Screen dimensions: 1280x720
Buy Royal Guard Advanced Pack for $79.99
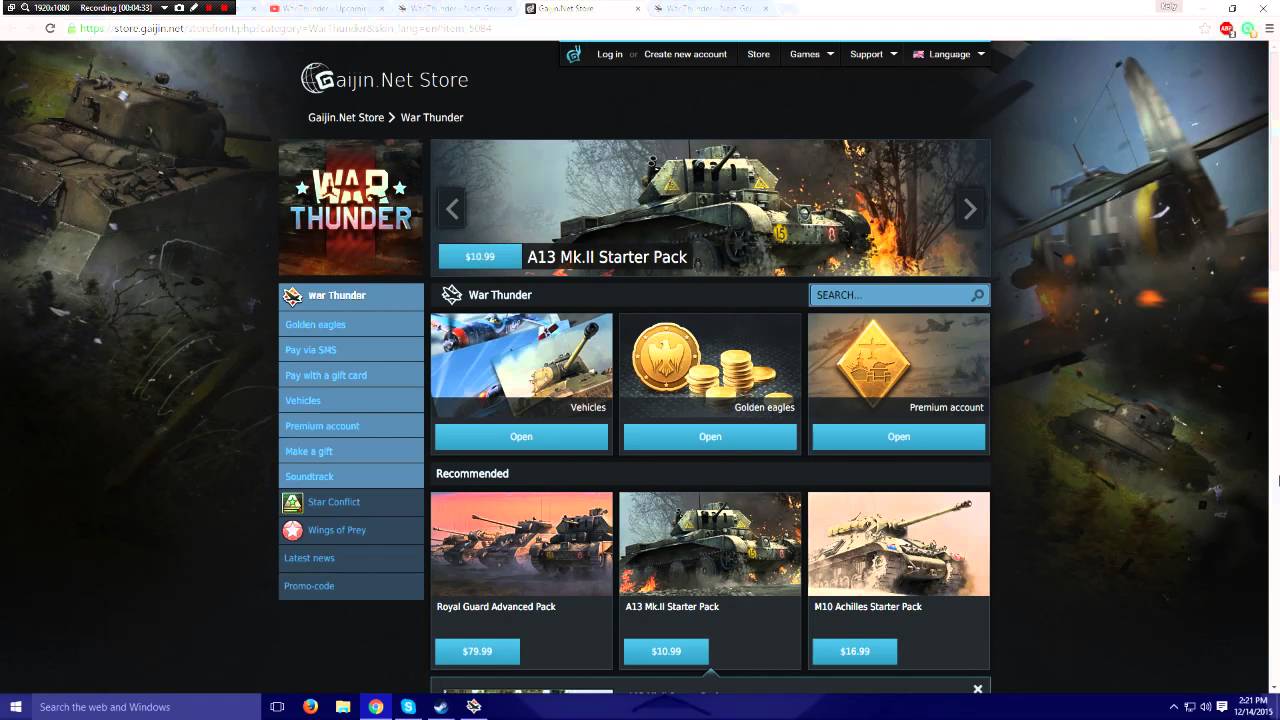coord(477,652)
